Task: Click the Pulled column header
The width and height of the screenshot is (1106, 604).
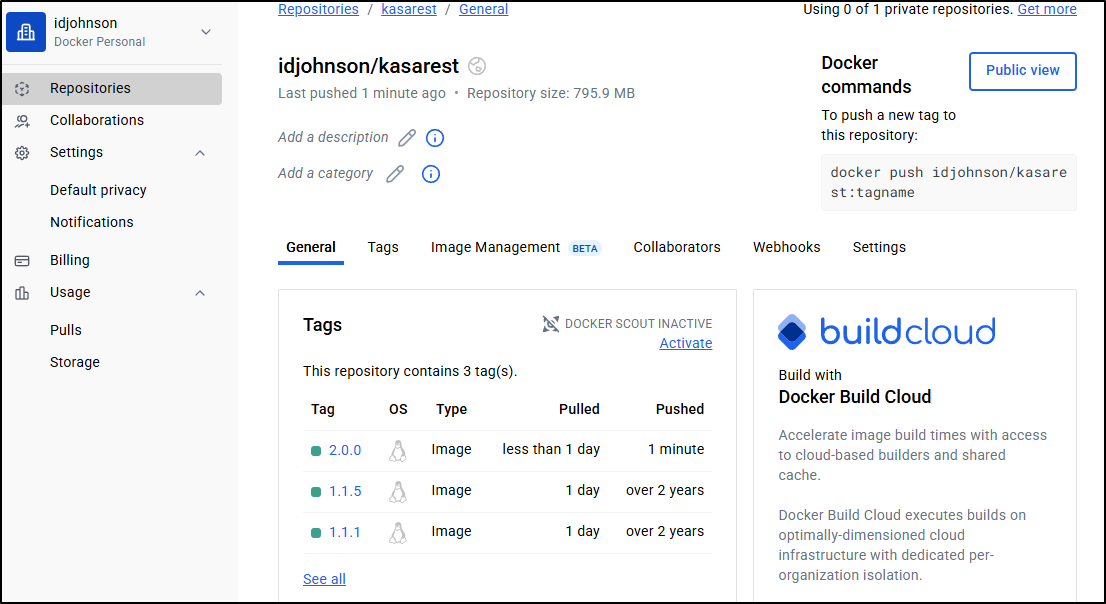Action: click(579, 409)
